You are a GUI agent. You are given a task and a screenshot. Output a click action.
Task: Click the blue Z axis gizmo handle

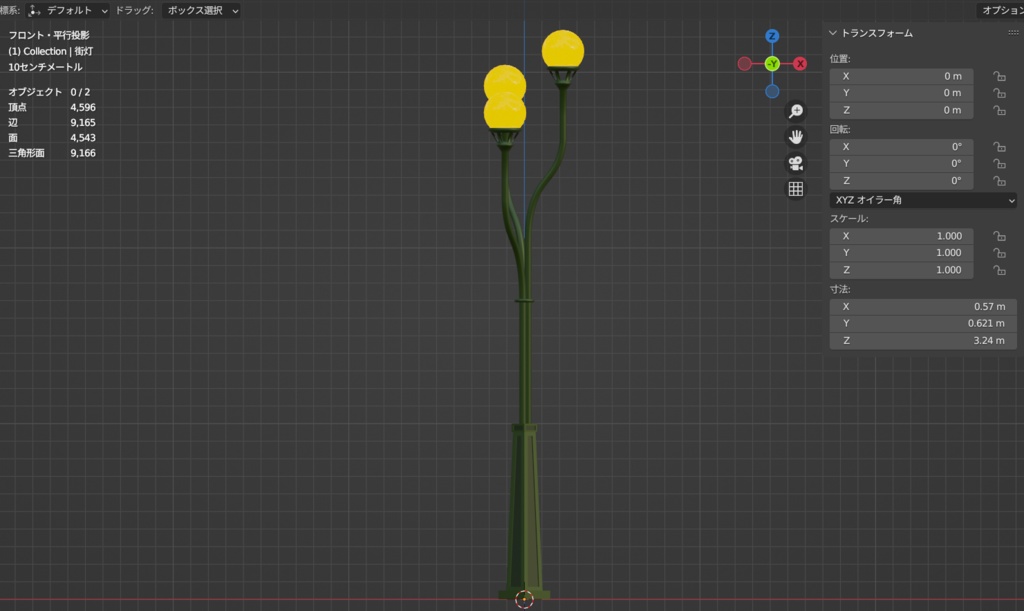pyautogui.click(x=772, y=36)
